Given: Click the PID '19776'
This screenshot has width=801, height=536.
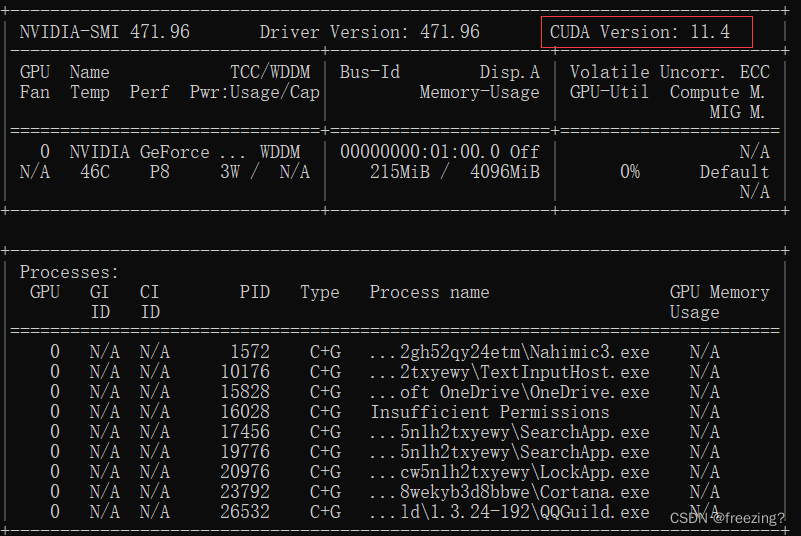Looking at the screenshot, I should coord(245,452).
